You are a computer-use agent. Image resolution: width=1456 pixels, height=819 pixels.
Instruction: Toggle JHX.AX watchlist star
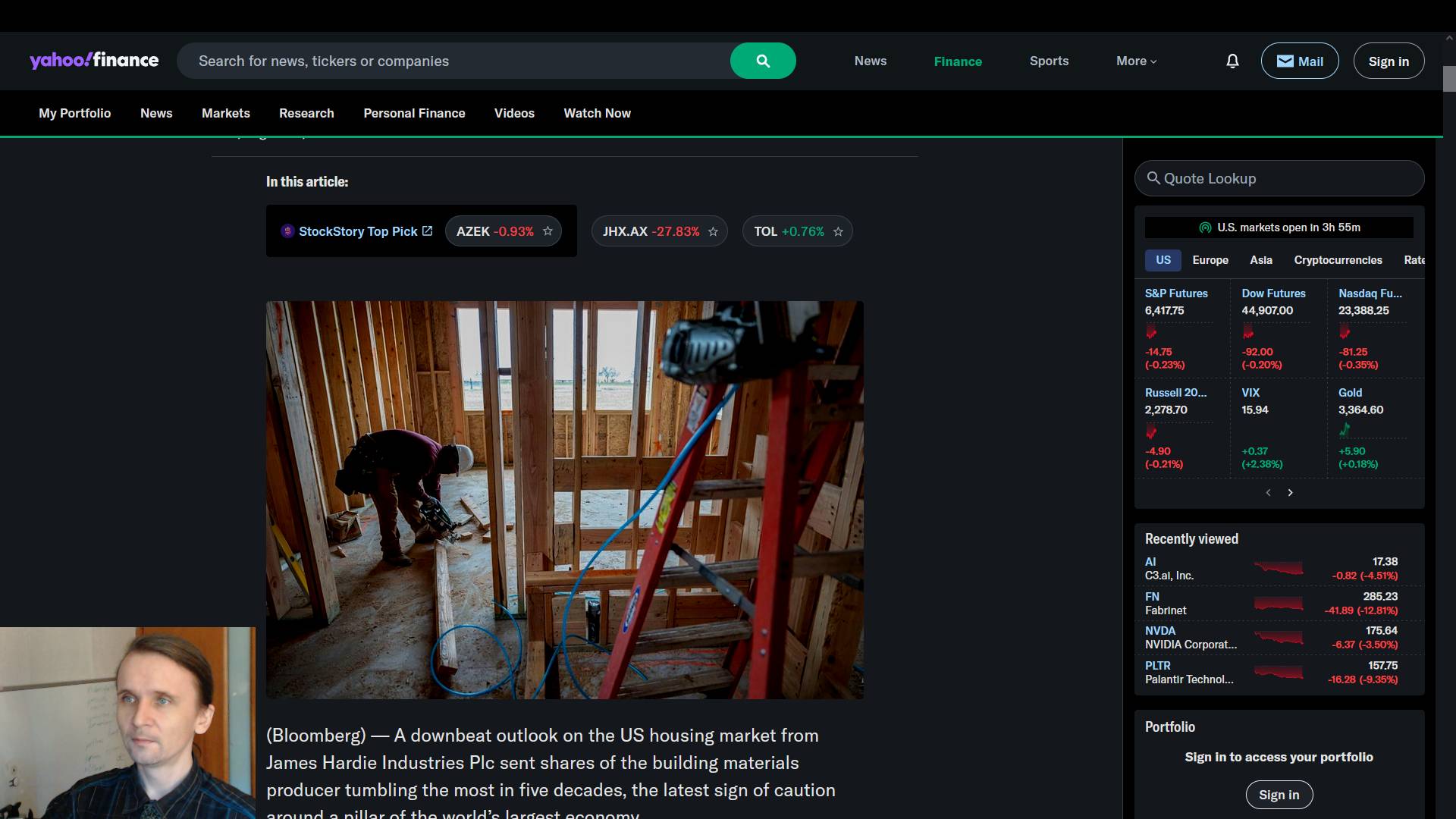coord(713,232)
